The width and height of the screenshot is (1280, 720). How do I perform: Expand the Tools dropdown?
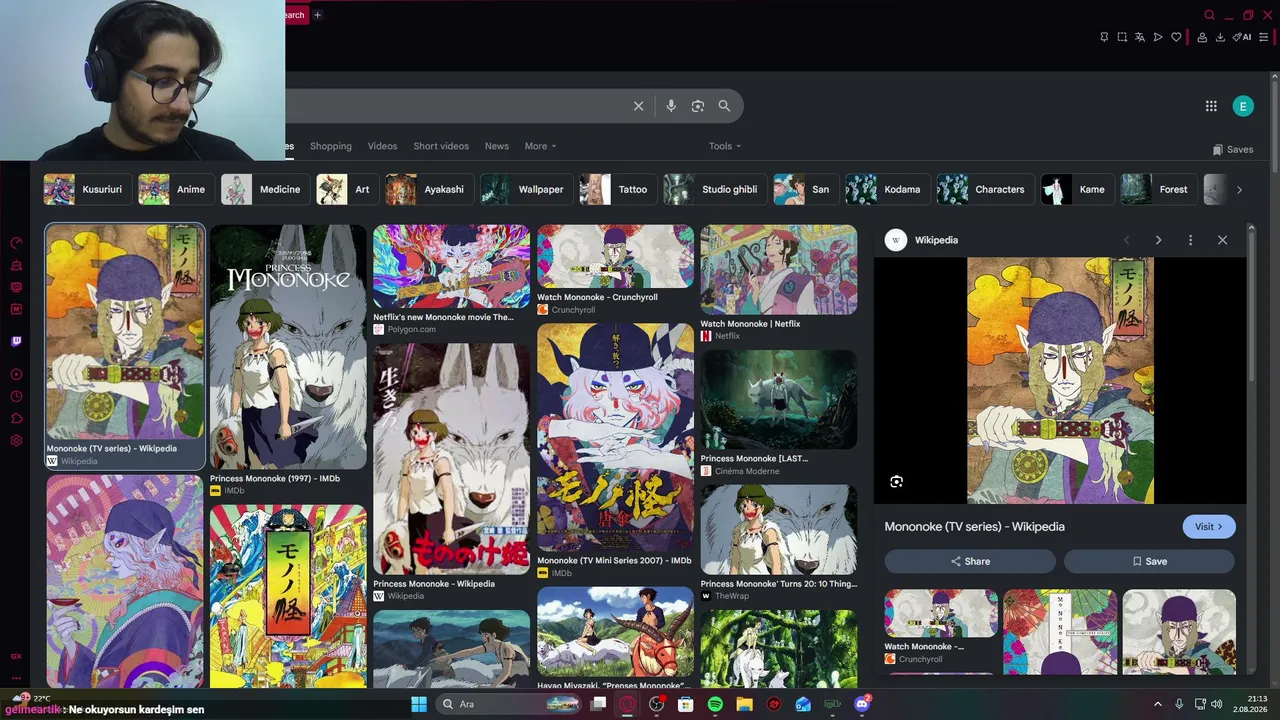tap(725, 146)
